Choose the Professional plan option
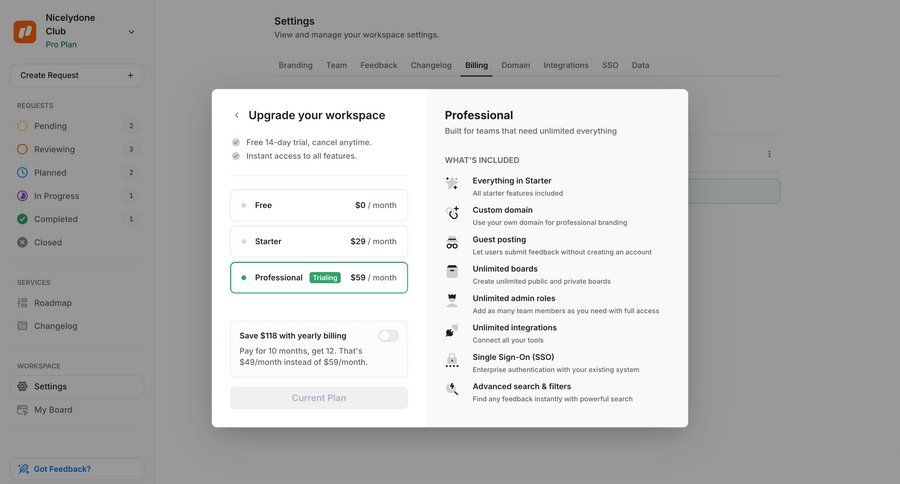900x484 pixels. click(319, 278)
